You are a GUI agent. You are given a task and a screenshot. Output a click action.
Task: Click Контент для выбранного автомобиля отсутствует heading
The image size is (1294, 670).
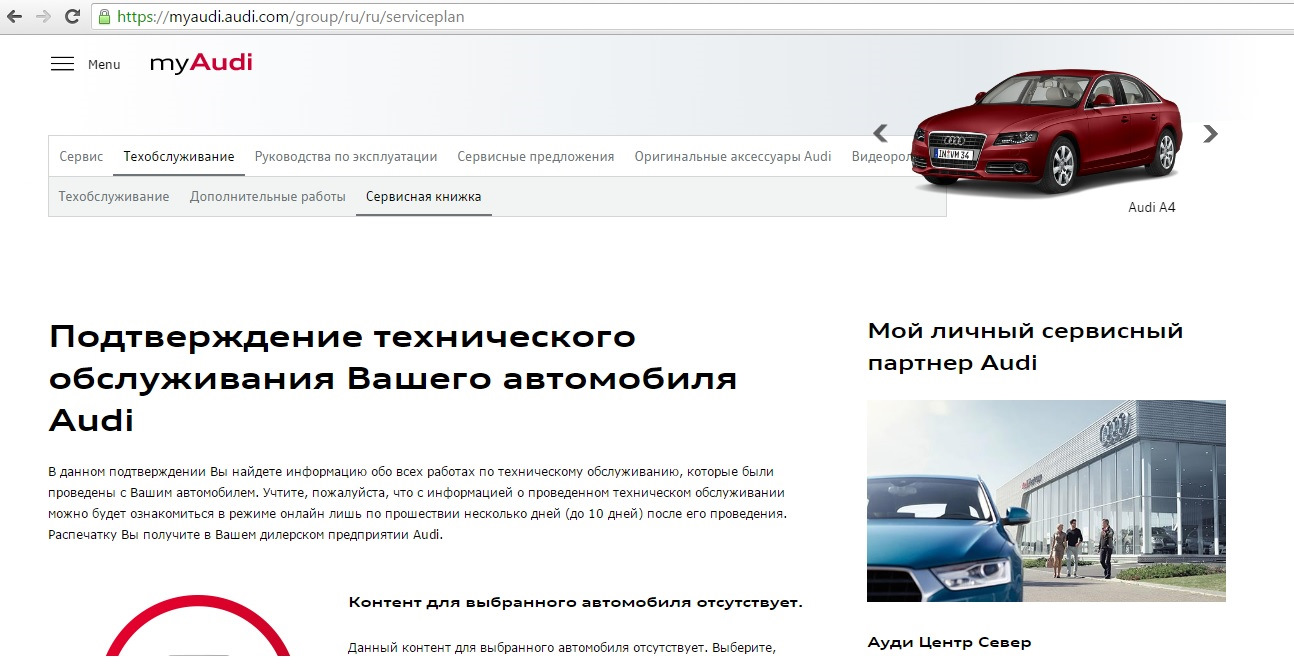[576, 603]
